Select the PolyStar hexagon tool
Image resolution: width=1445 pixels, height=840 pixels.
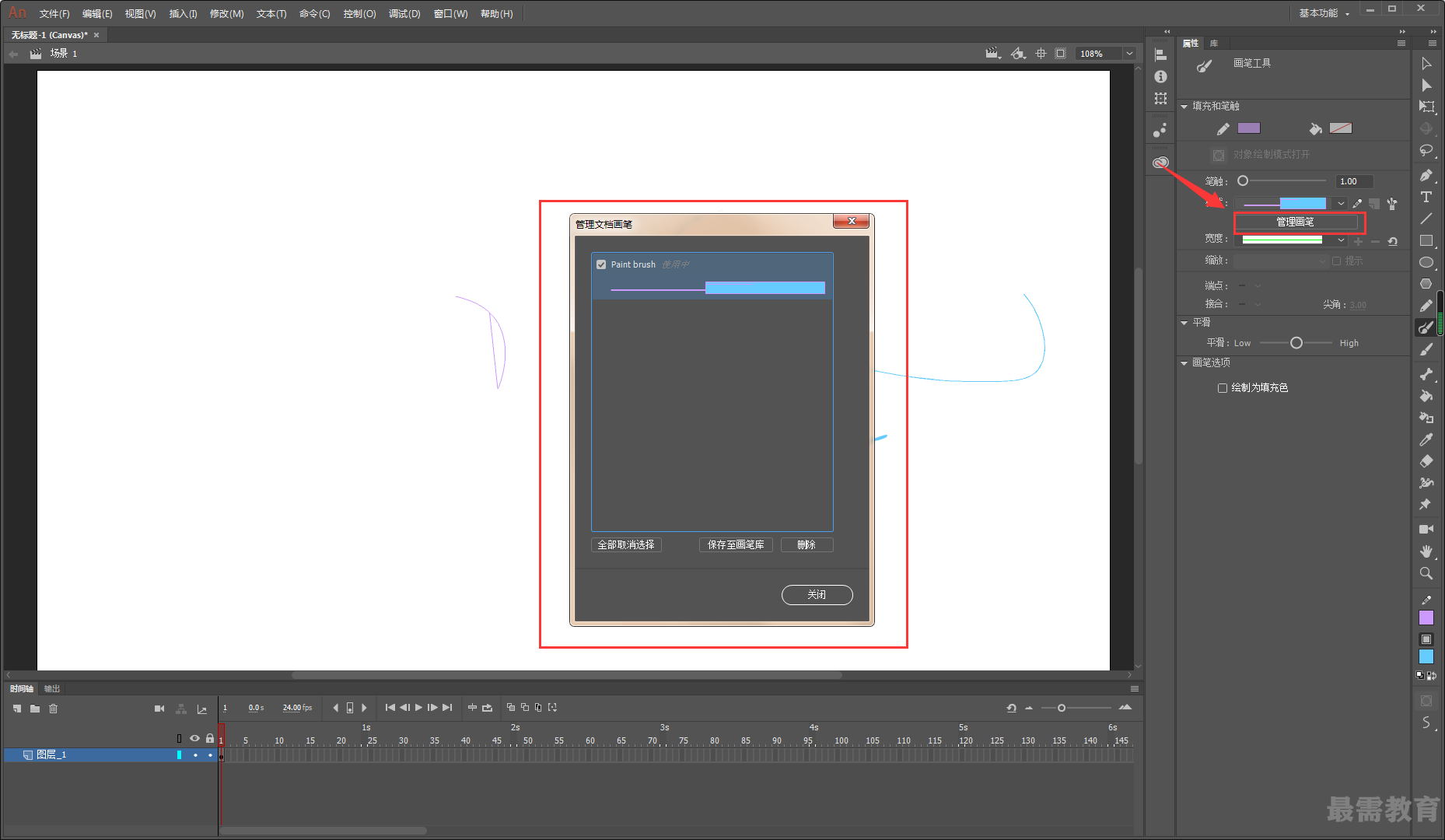coord(1426,284)
